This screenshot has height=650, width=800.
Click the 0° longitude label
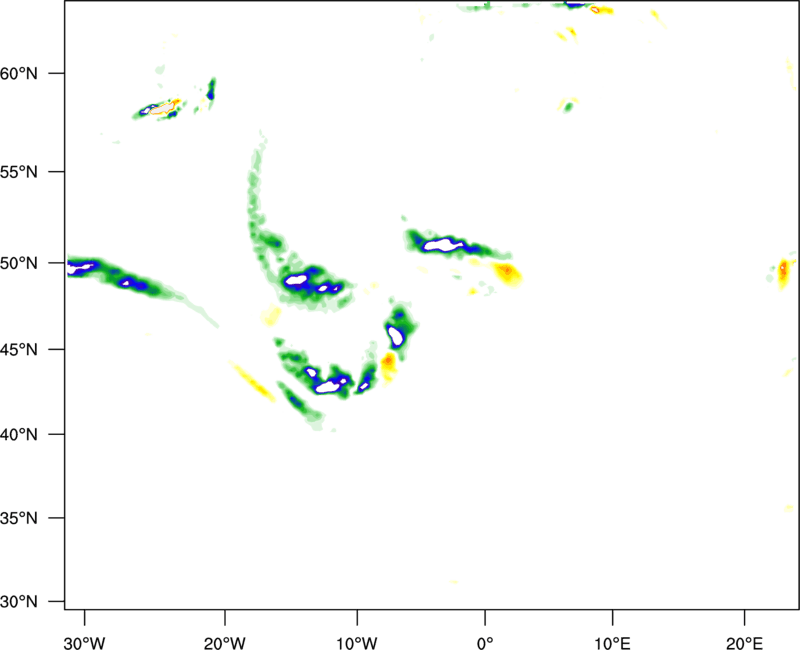tap(485, 643)
